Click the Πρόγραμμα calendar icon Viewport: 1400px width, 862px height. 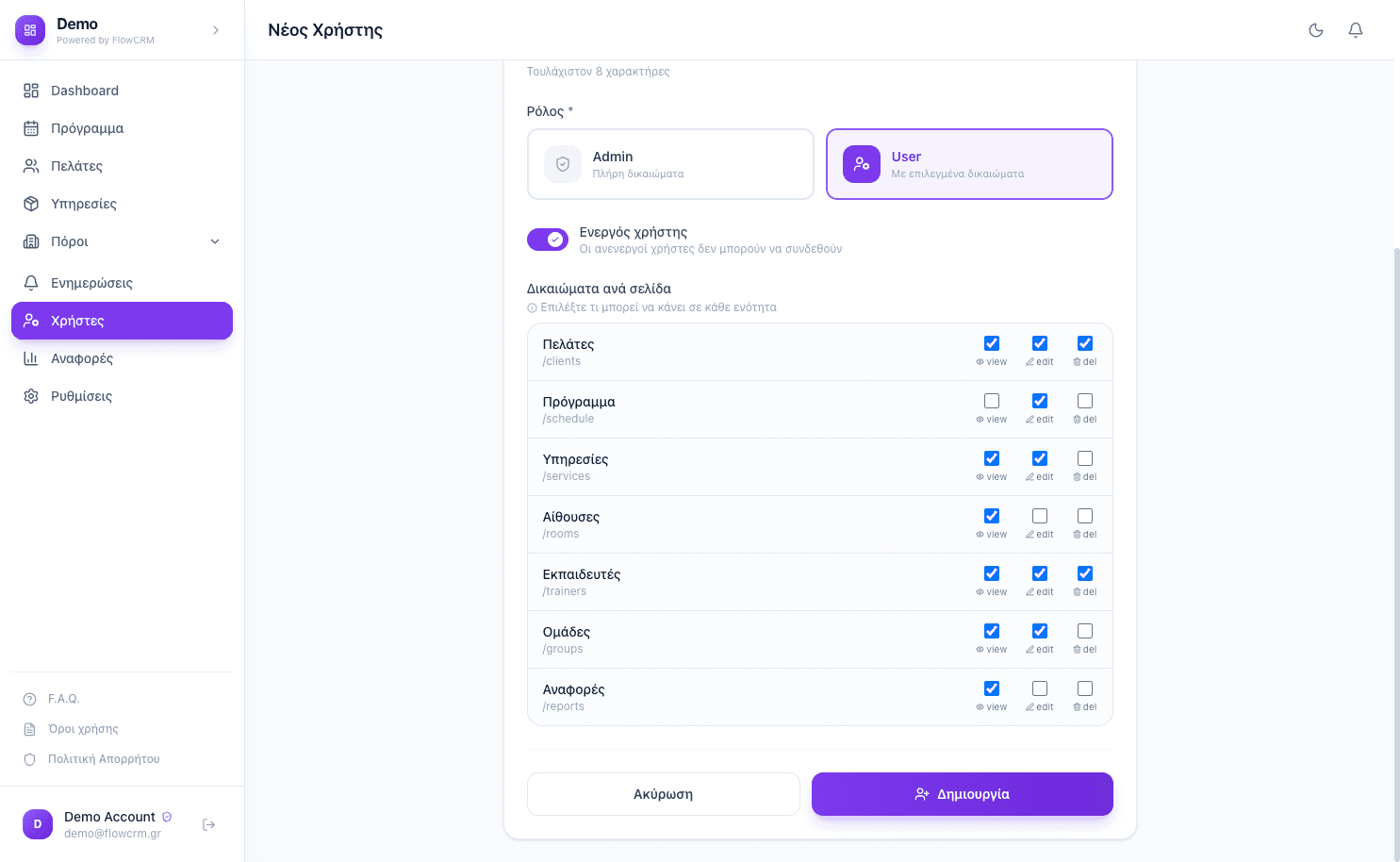[31, 128]
